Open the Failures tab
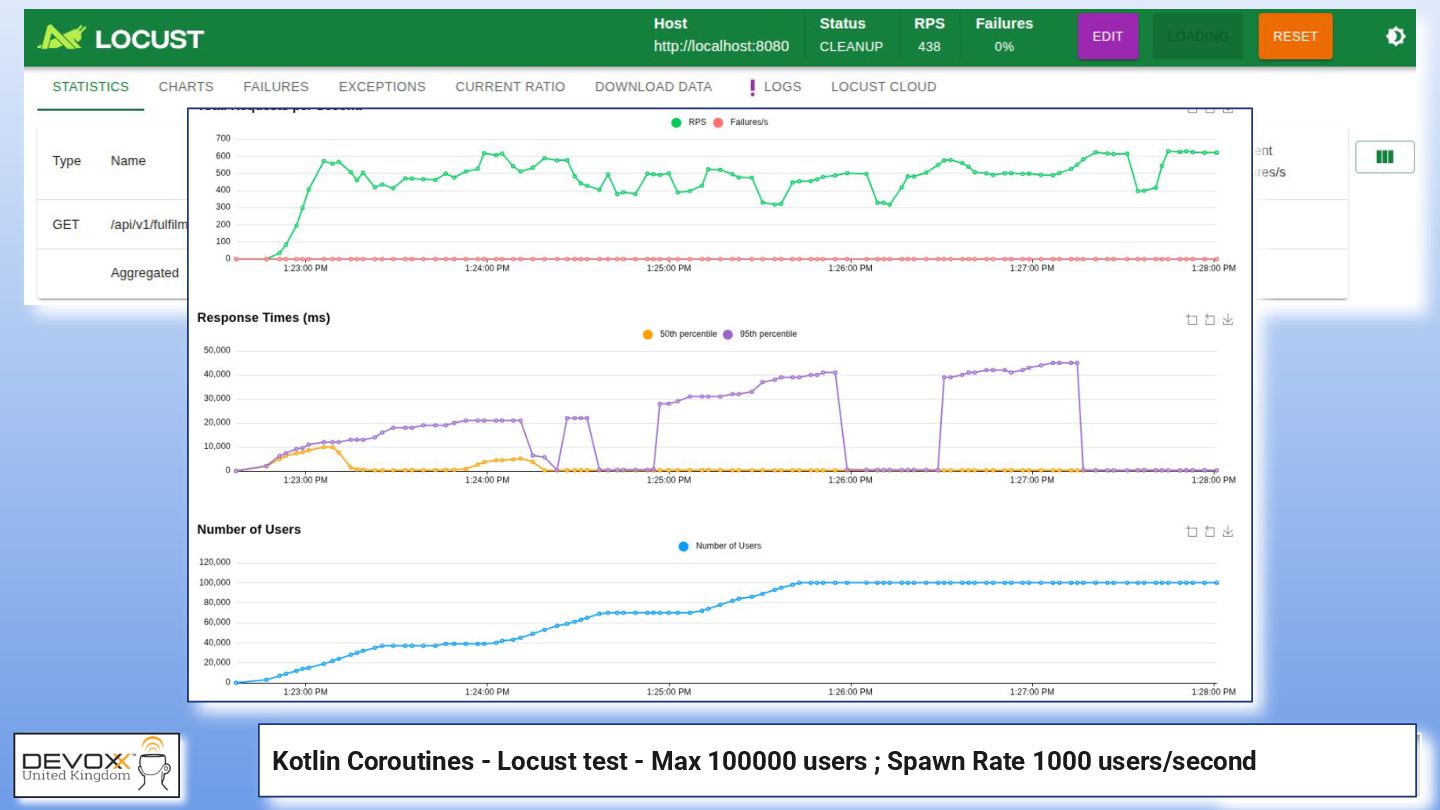 click(x=276, y=87)
